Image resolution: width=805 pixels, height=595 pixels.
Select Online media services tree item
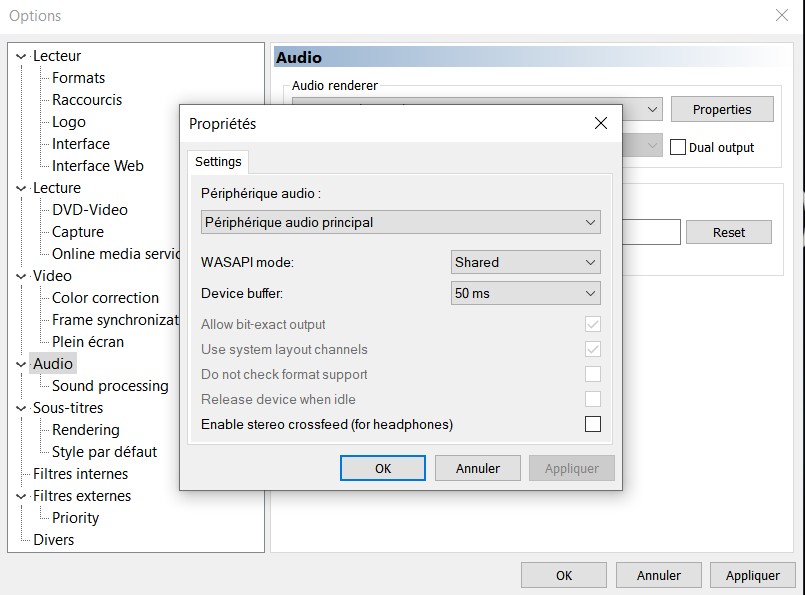click(x=116, y=254)
